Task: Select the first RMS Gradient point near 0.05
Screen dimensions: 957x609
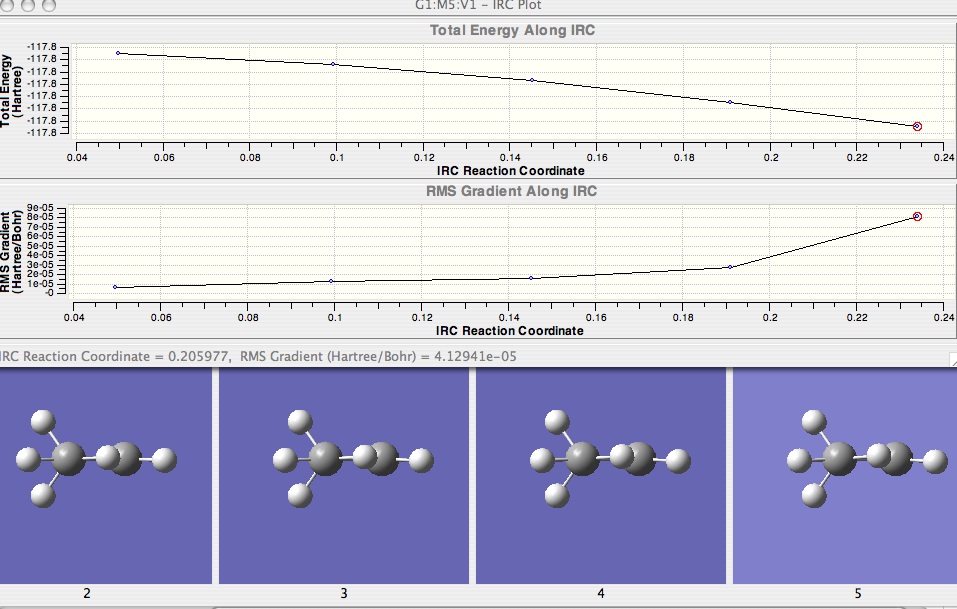Action: click(x=115, y=287)
